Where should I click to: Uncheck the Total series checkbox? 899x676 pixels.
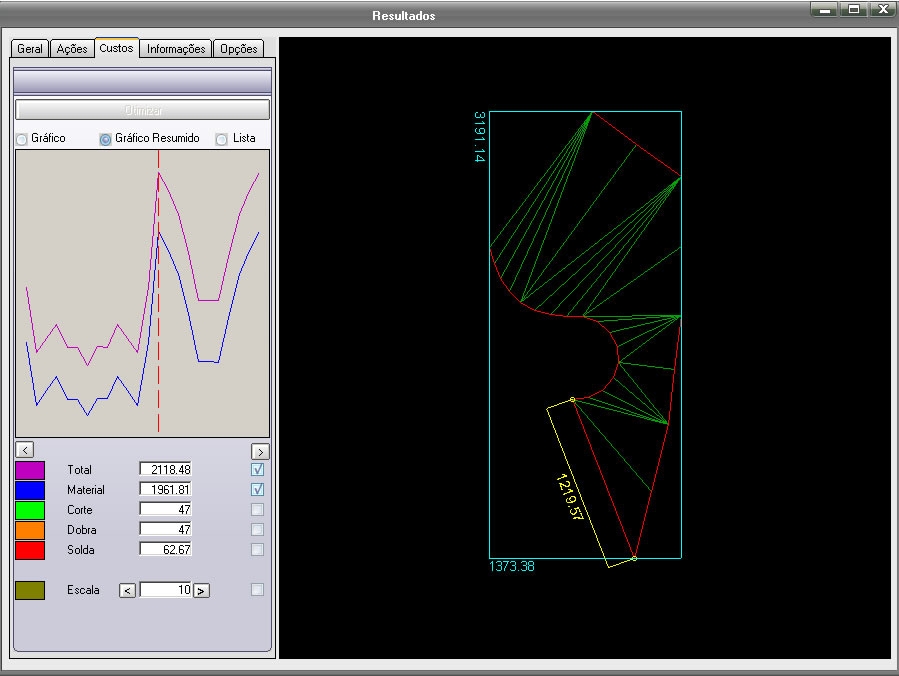coord(257,469)
